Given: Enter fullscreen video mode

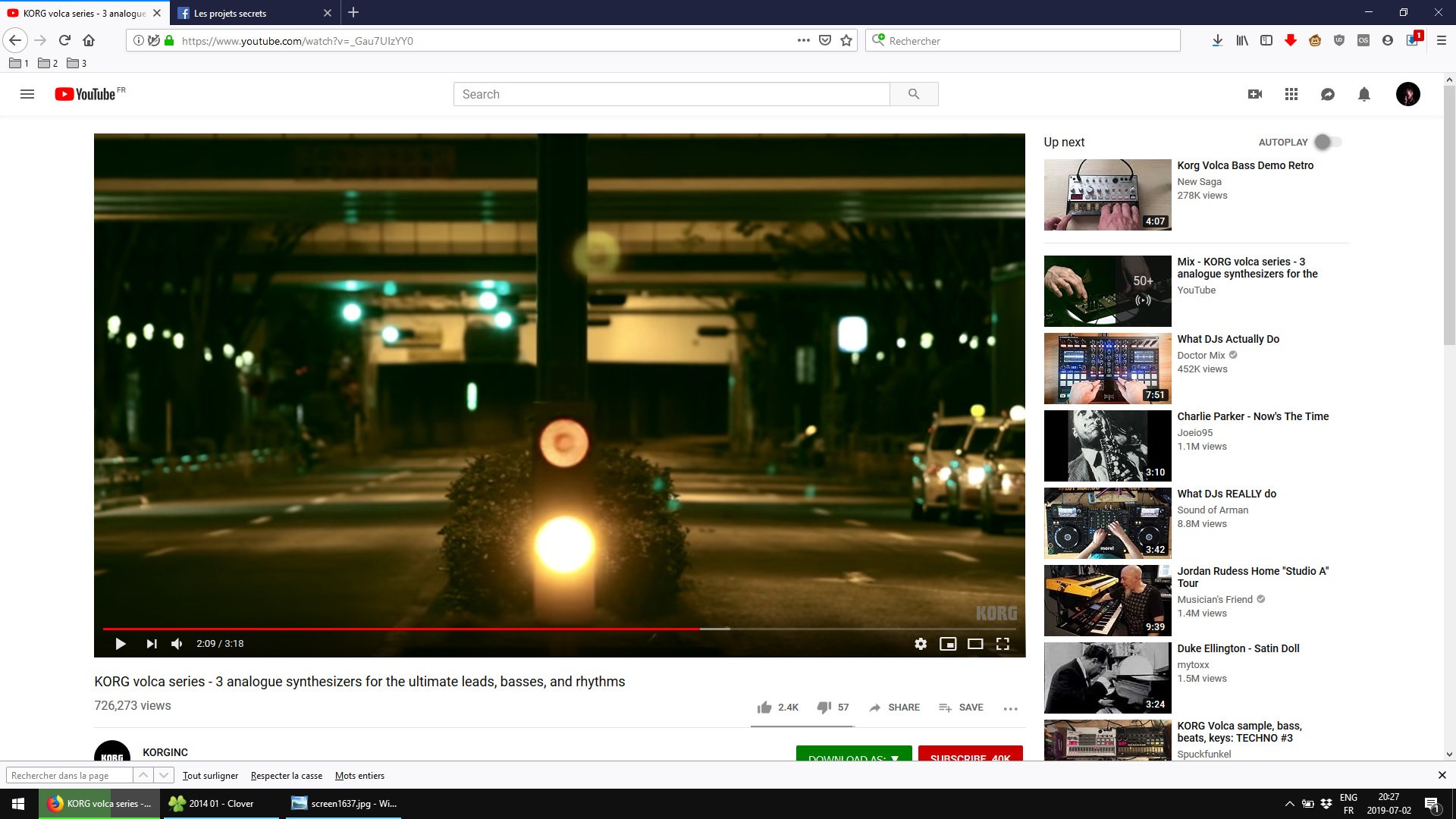Looking at the screenshot, I should (x=1003, y=644).
